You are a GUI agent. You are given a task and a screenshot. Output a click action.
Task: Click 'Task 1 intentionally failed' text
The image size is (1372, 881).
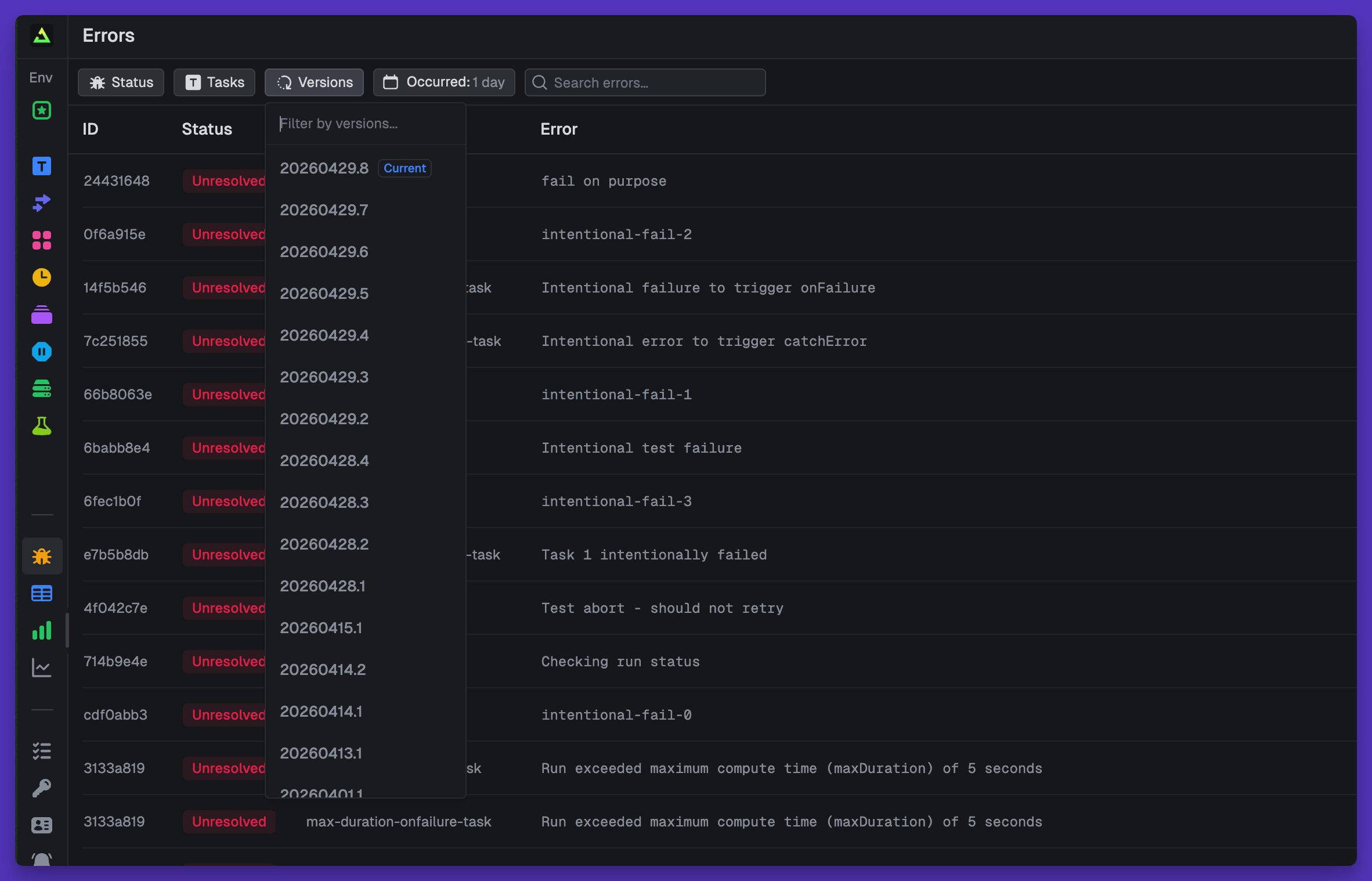[654, 555]
